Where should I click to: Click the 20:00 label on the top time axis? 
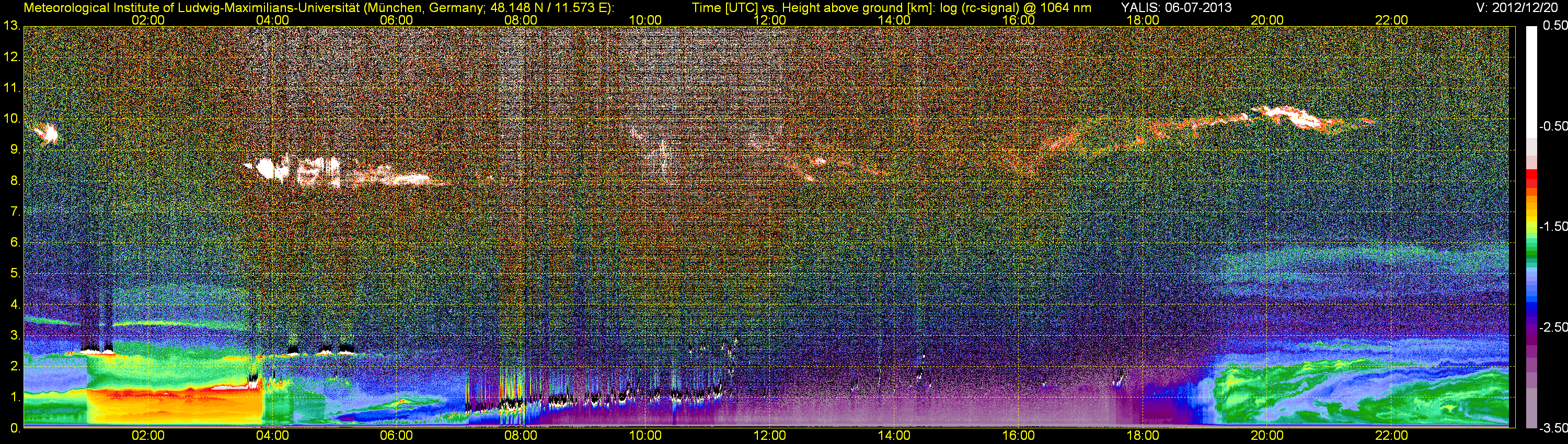coord(1267,20)
